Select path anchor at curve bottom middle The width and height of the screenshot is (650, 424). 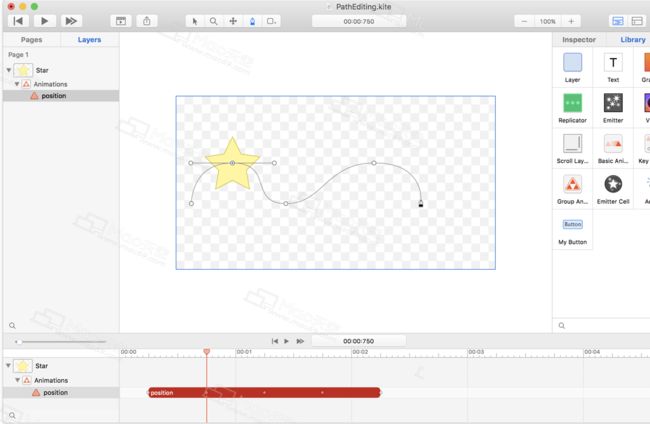[x=286, y=204]
